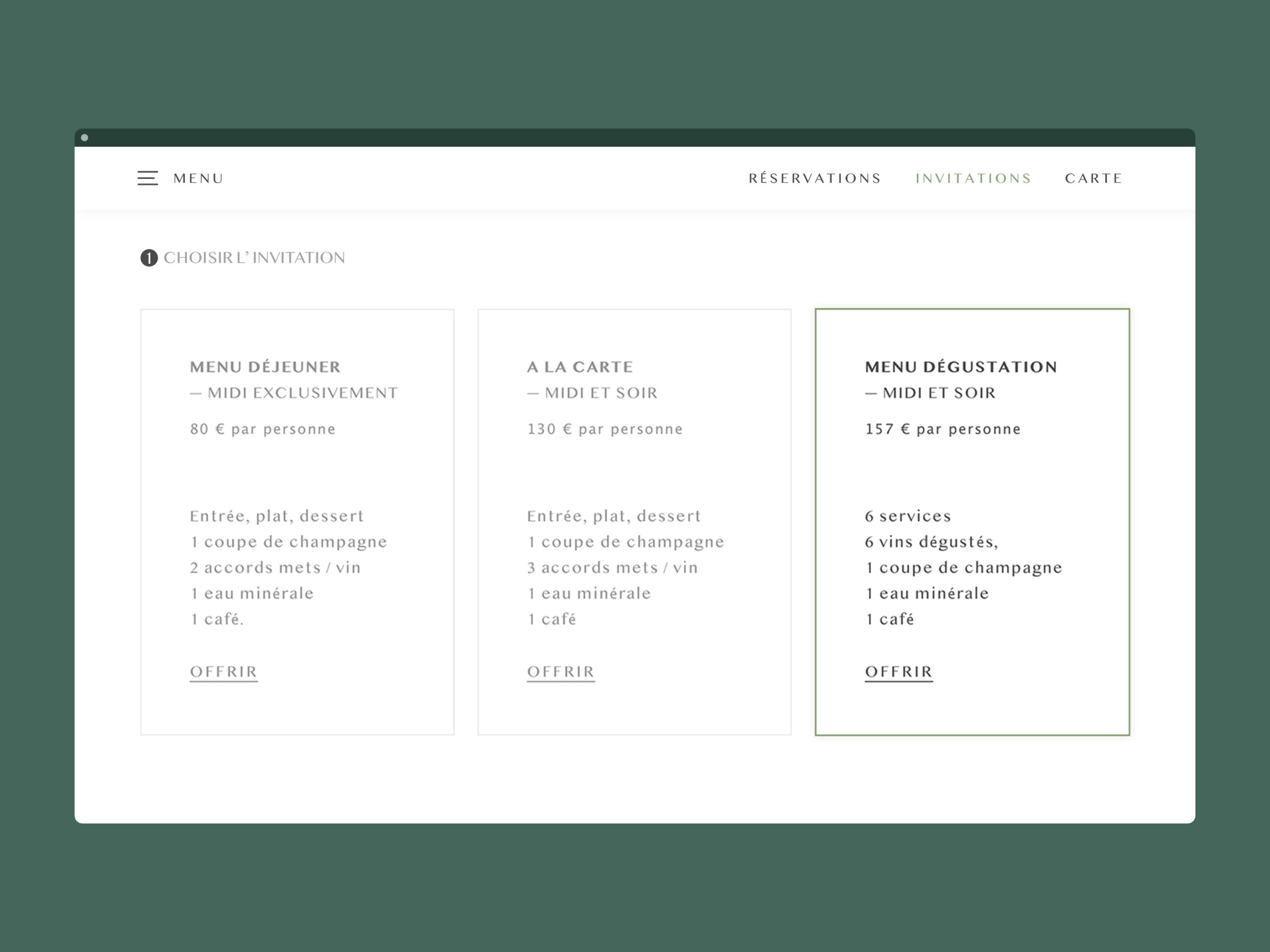Select the RÉSERVATIONS navigation icon
Screen dimensions: 1270x952
814,179
